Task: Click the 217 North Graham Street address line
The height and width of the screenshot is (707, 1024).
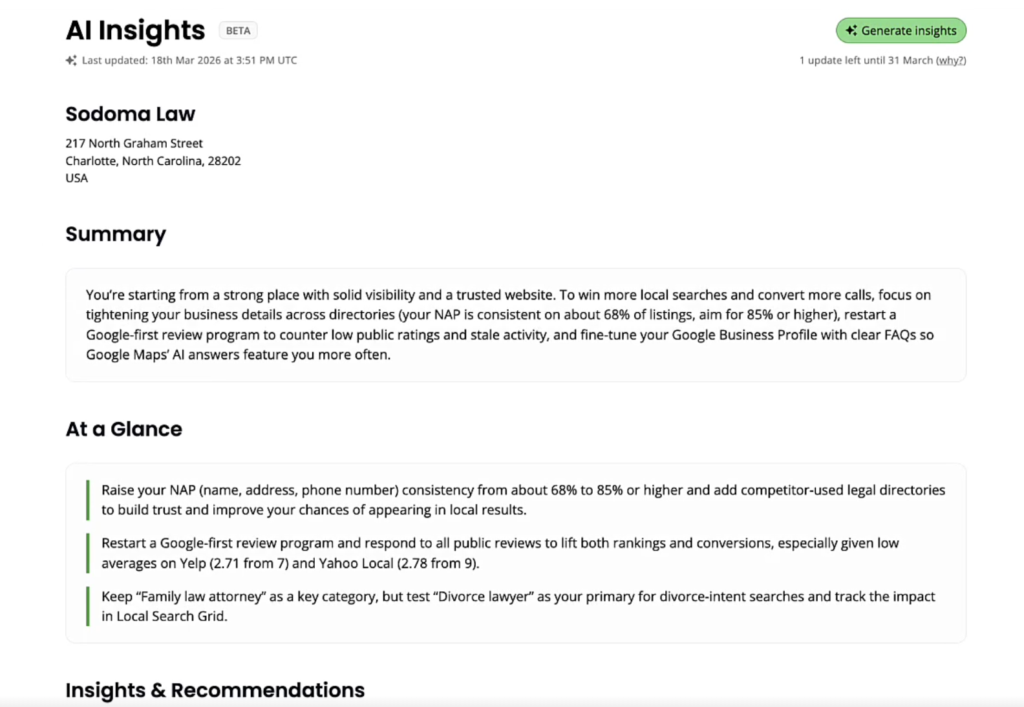Action: click(133, 143)
